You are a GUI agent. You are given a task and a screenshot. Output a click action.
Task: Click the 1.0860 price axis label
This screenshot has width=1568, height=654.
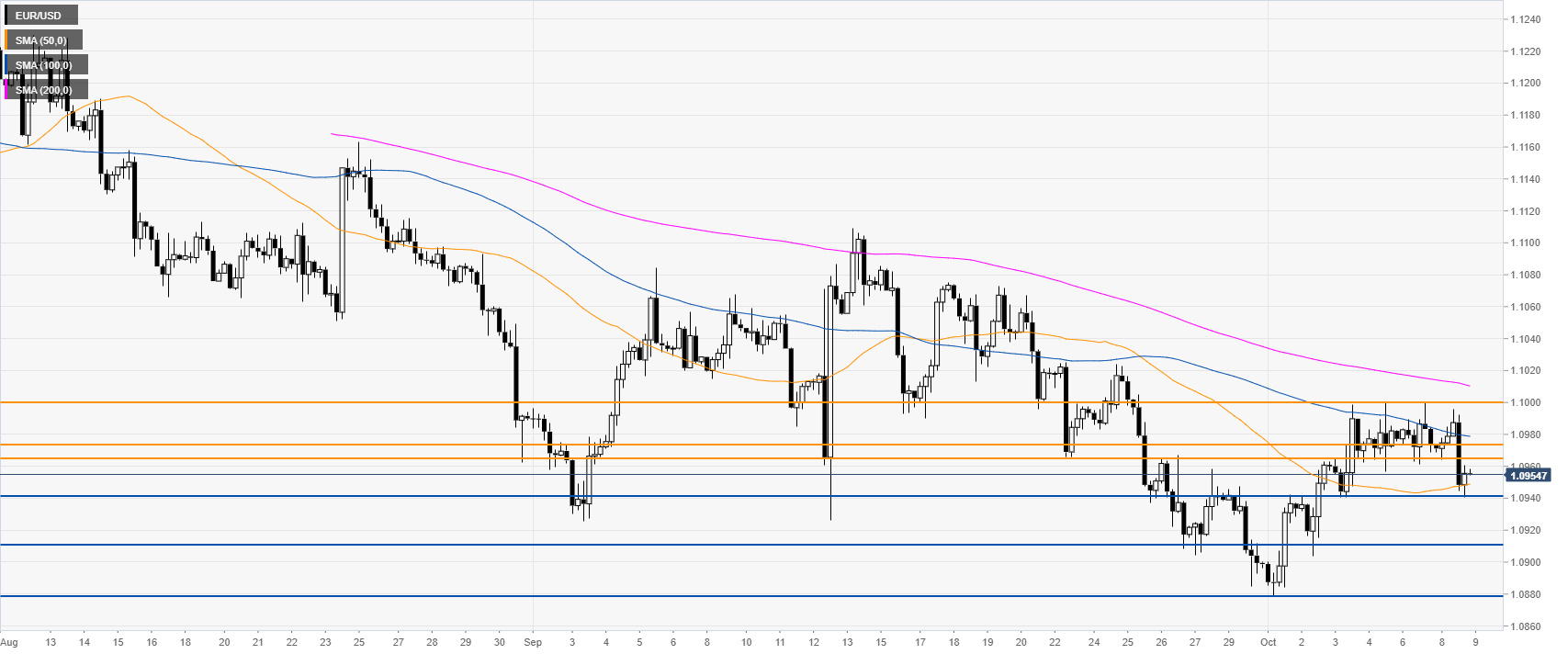click(1525, 626)
